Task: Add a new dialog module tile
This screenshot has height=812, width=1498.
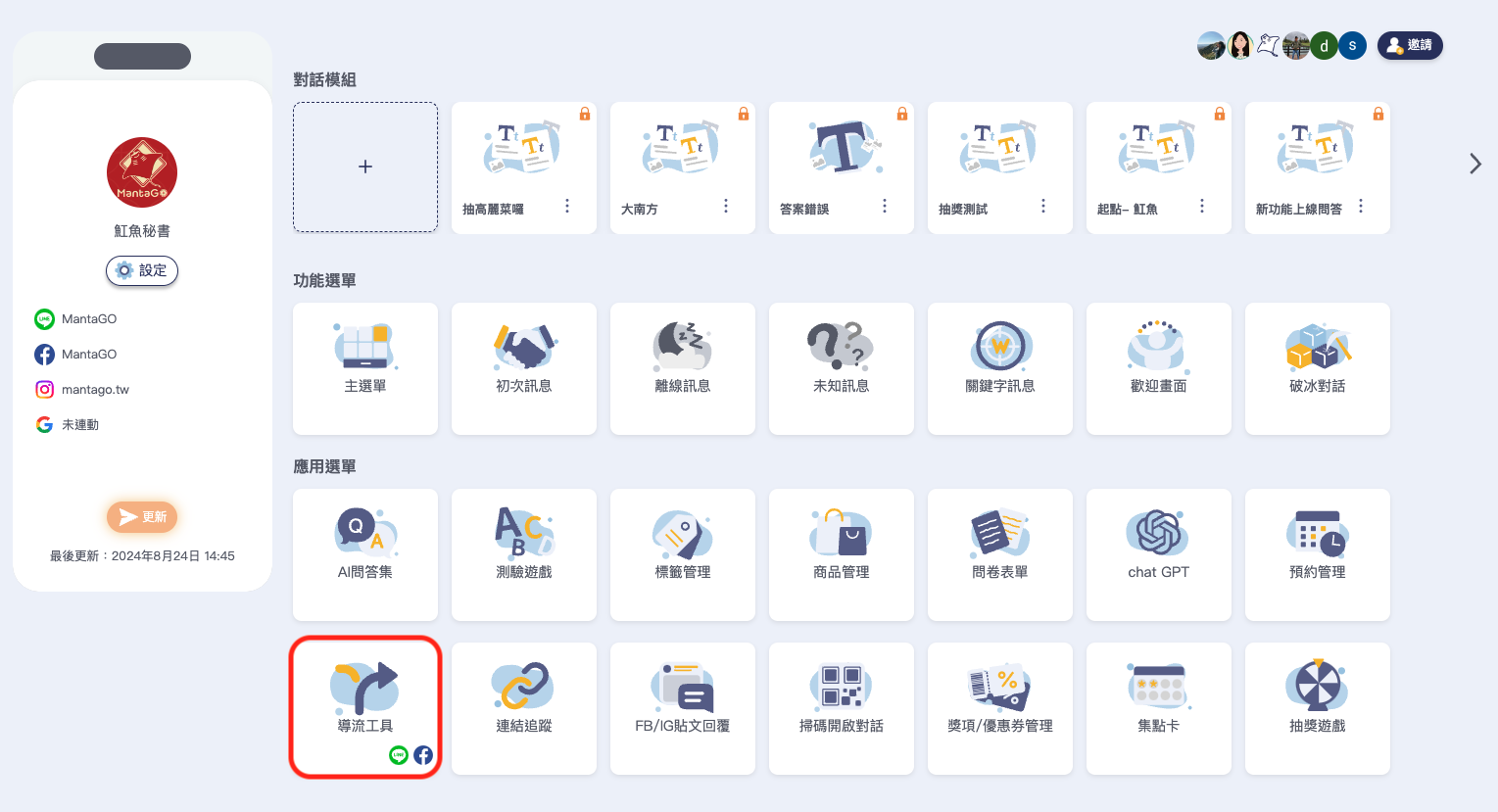Action: (x=365, y=167)
